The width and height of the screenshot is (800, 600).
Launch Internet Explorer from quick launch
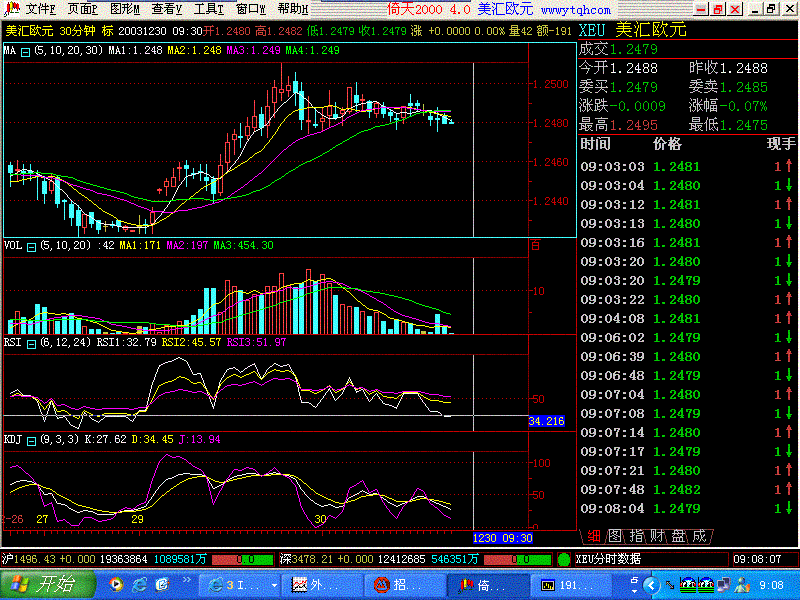point(139,585)
